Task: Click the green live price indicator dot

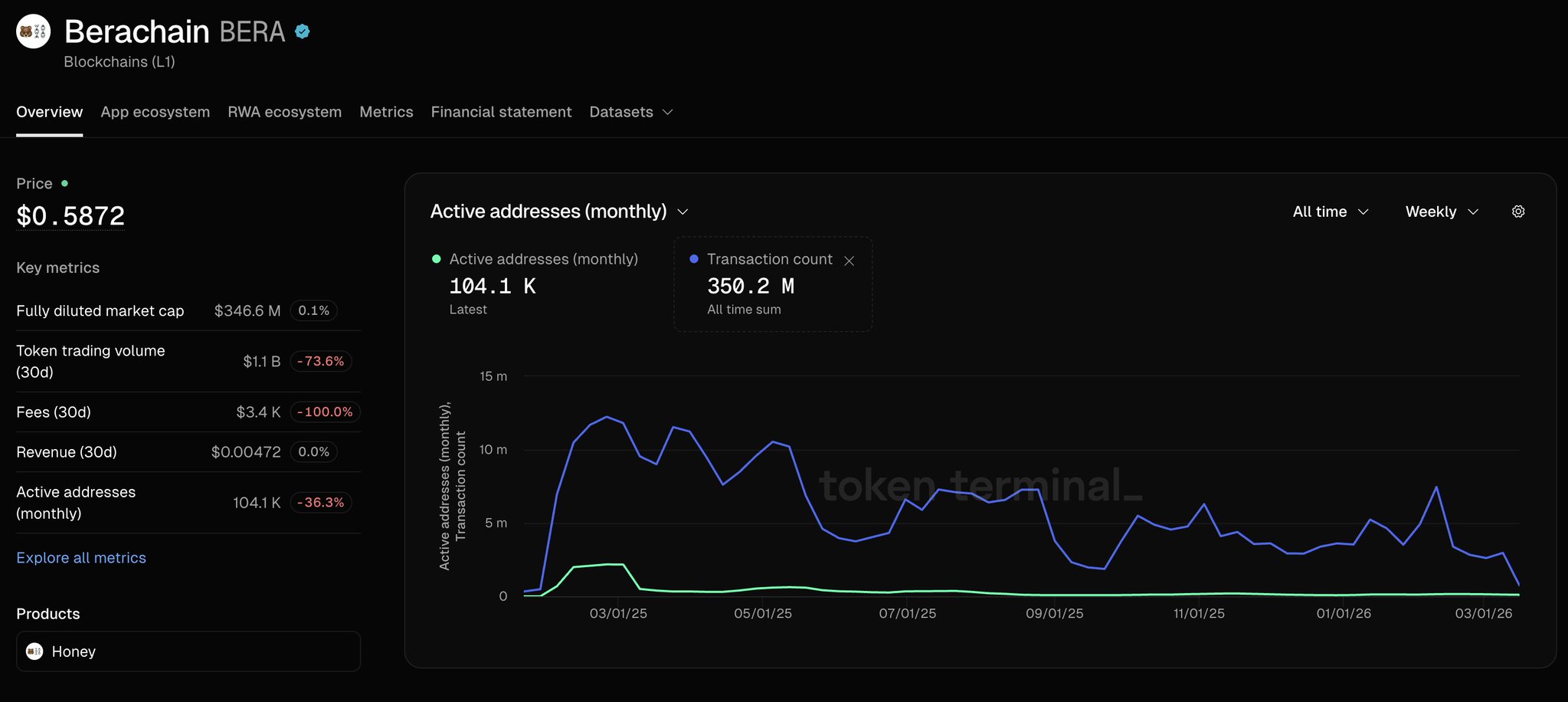Action: [x=65, y=183]
